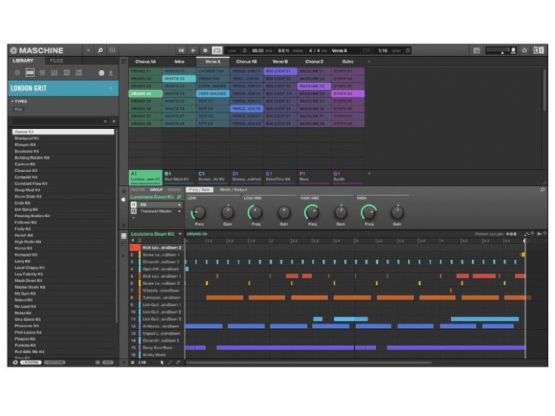Select group G1 Synth
This screenshot has width=555, height=416.
[x=348, y=177]
